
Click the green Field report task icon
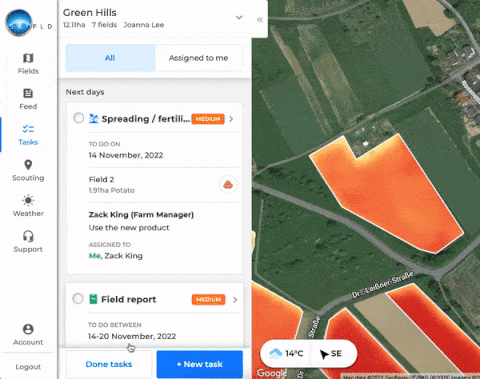pyautogui.click(x=94, y=299)
